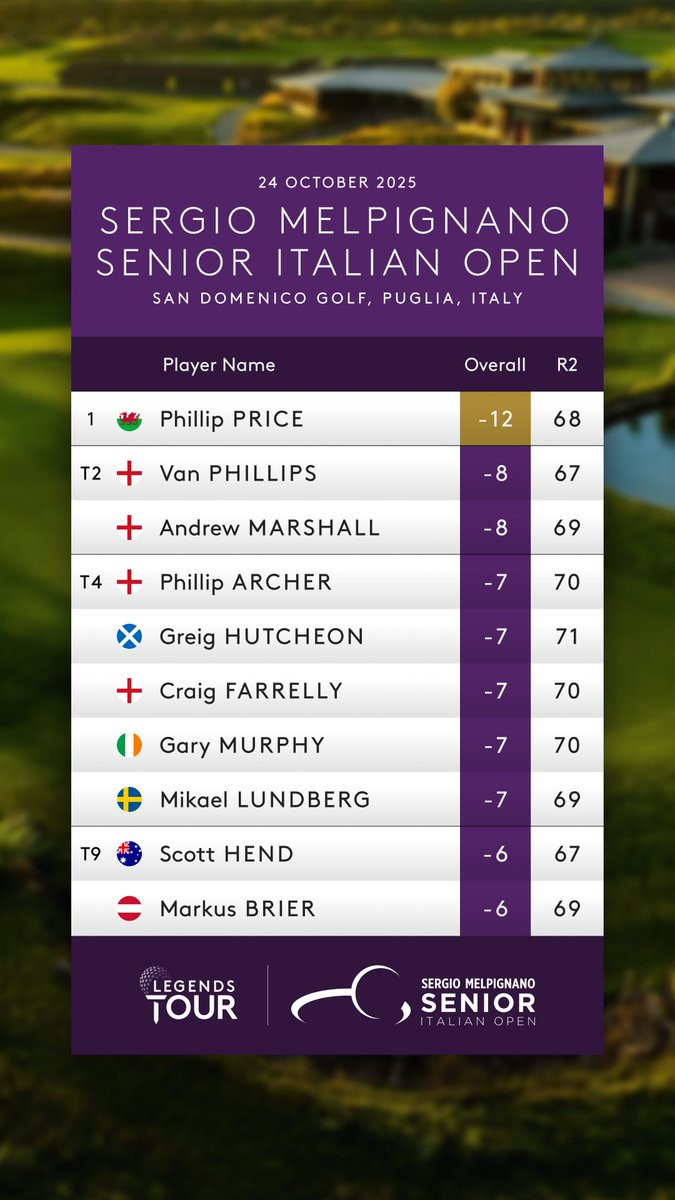
Task: Click the Ireland flag beside Gary Murphy
Action: coord(129,746)
